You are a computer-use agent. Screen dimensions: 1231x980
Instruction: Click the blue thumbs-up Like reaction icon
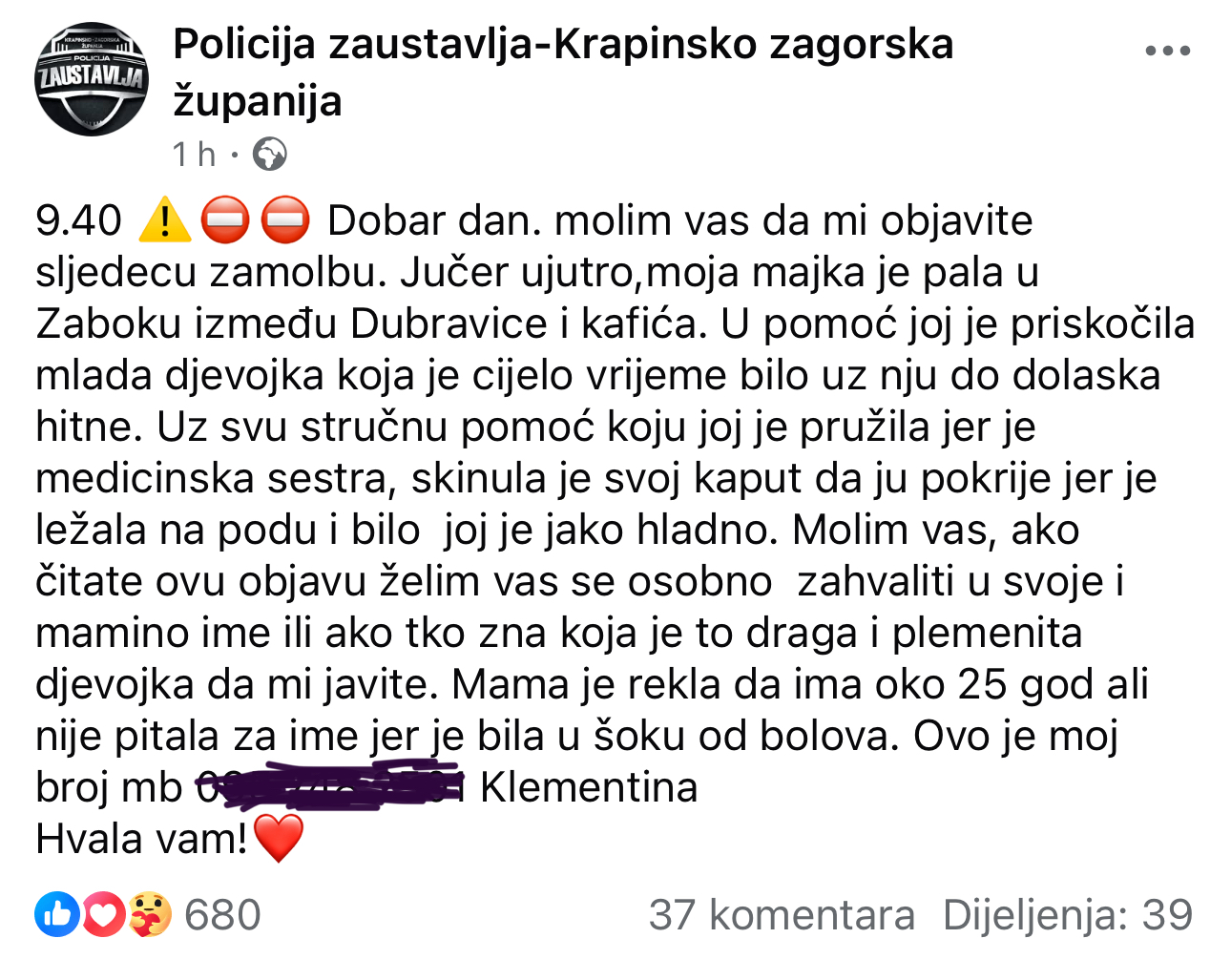tap(57, 915)
